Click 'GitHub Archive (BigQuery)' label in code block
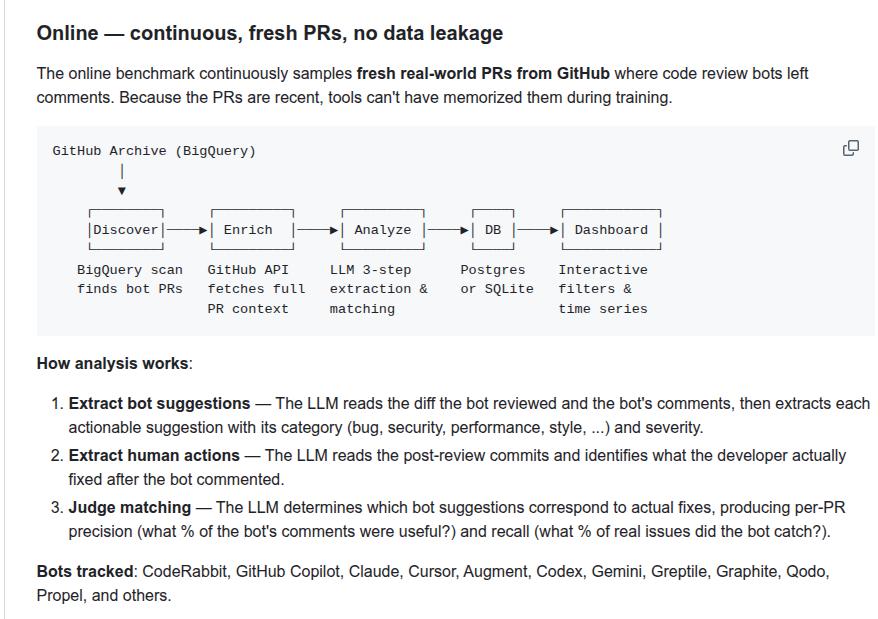878x619 pixels. pos(154,151)
